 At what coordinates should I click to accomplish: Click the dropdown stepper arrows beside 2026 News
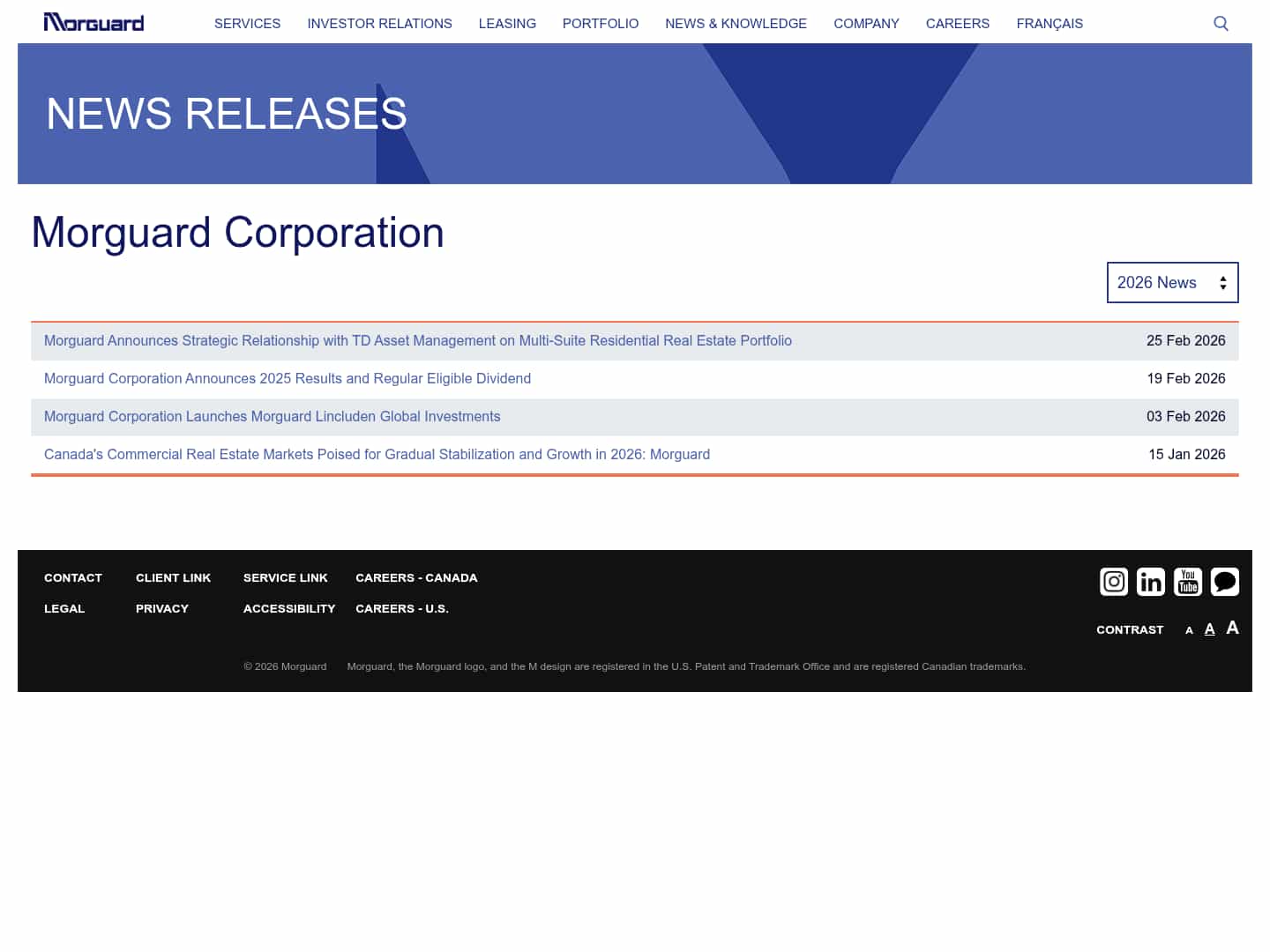pos(1223,282)
